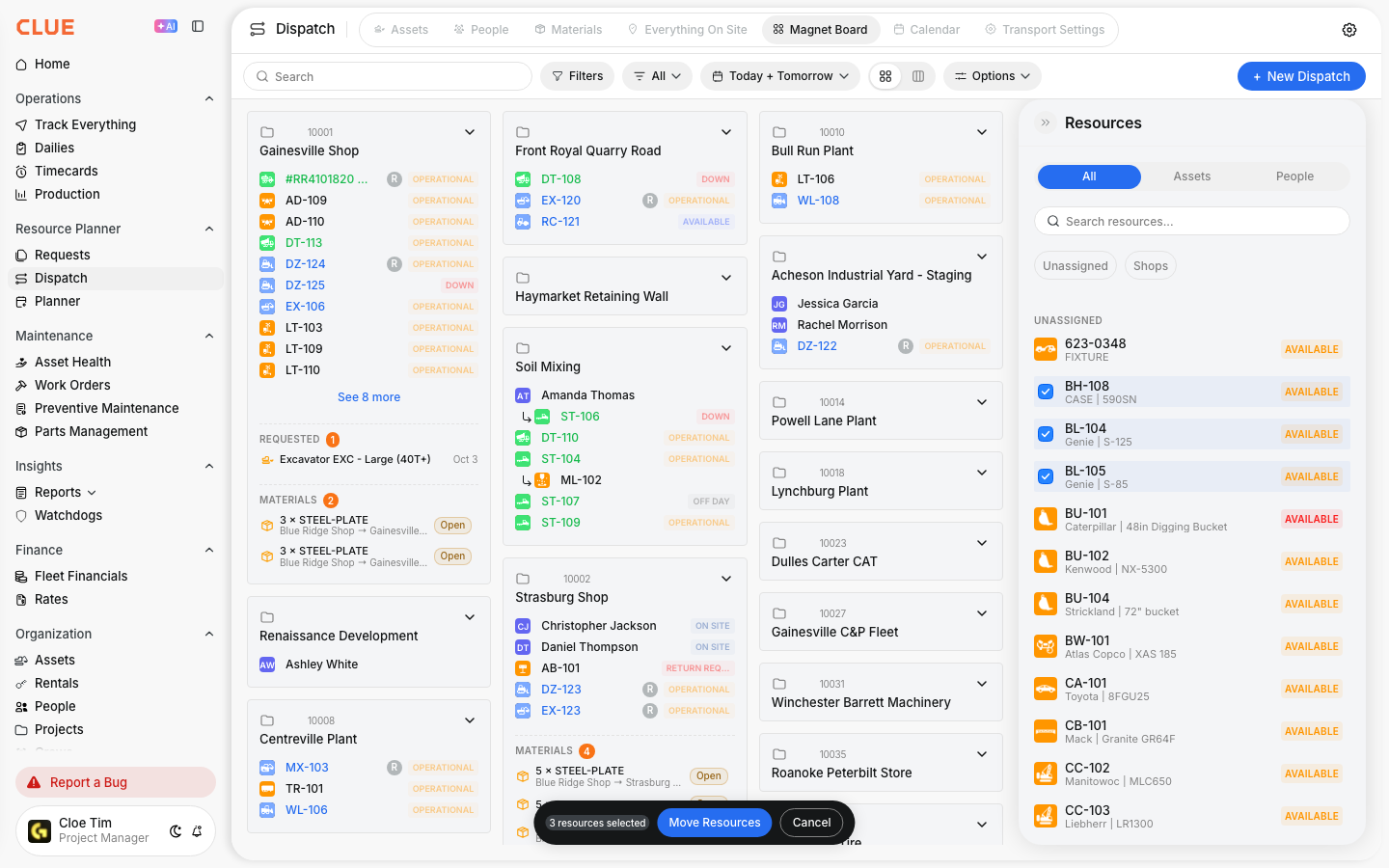Click Move Resources button
Image resolution: width=1389 pixels, height=868 pixels.
715,823
